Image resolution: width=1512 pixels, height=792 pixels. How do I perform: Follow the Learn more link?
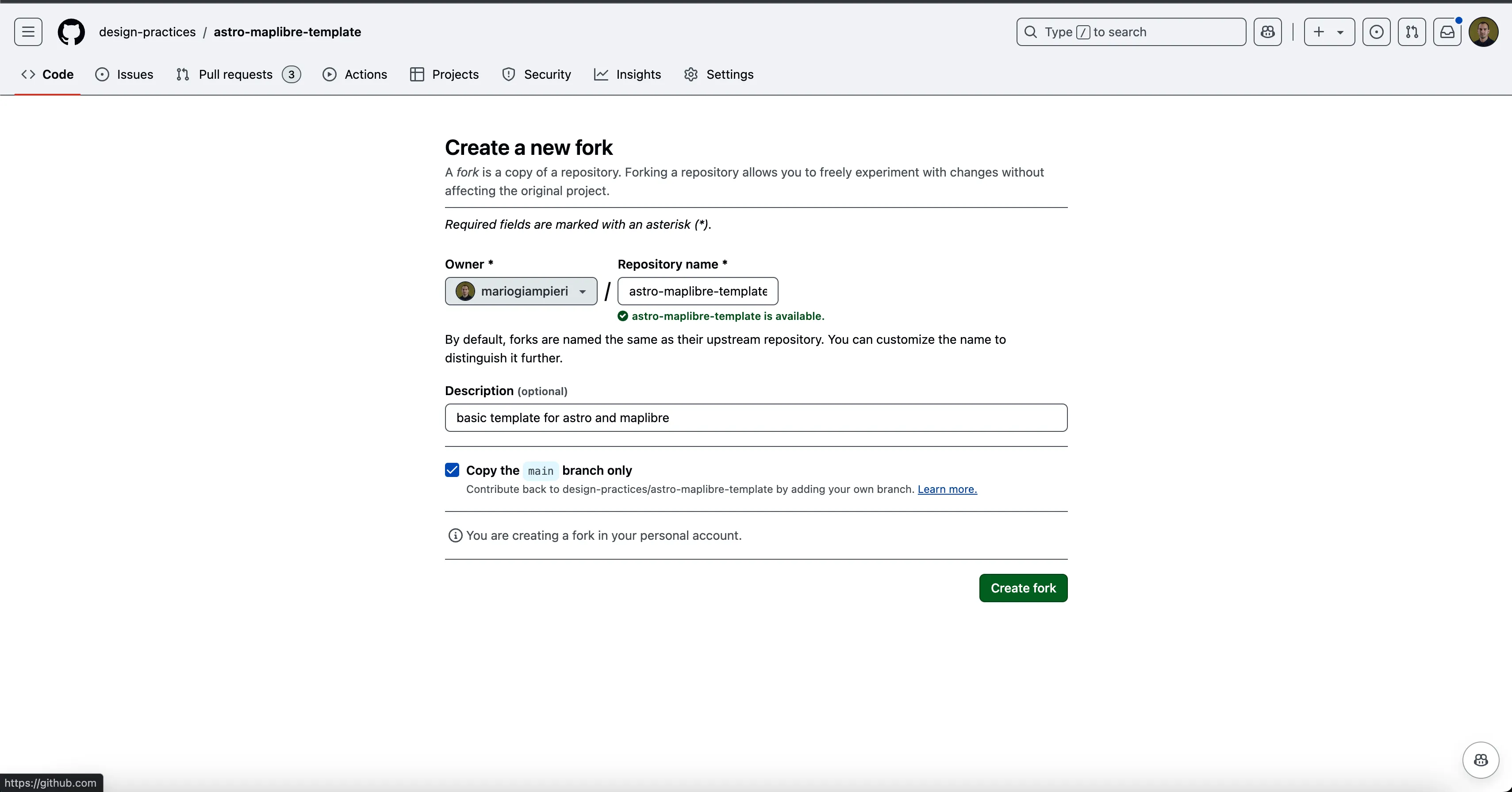946,489
